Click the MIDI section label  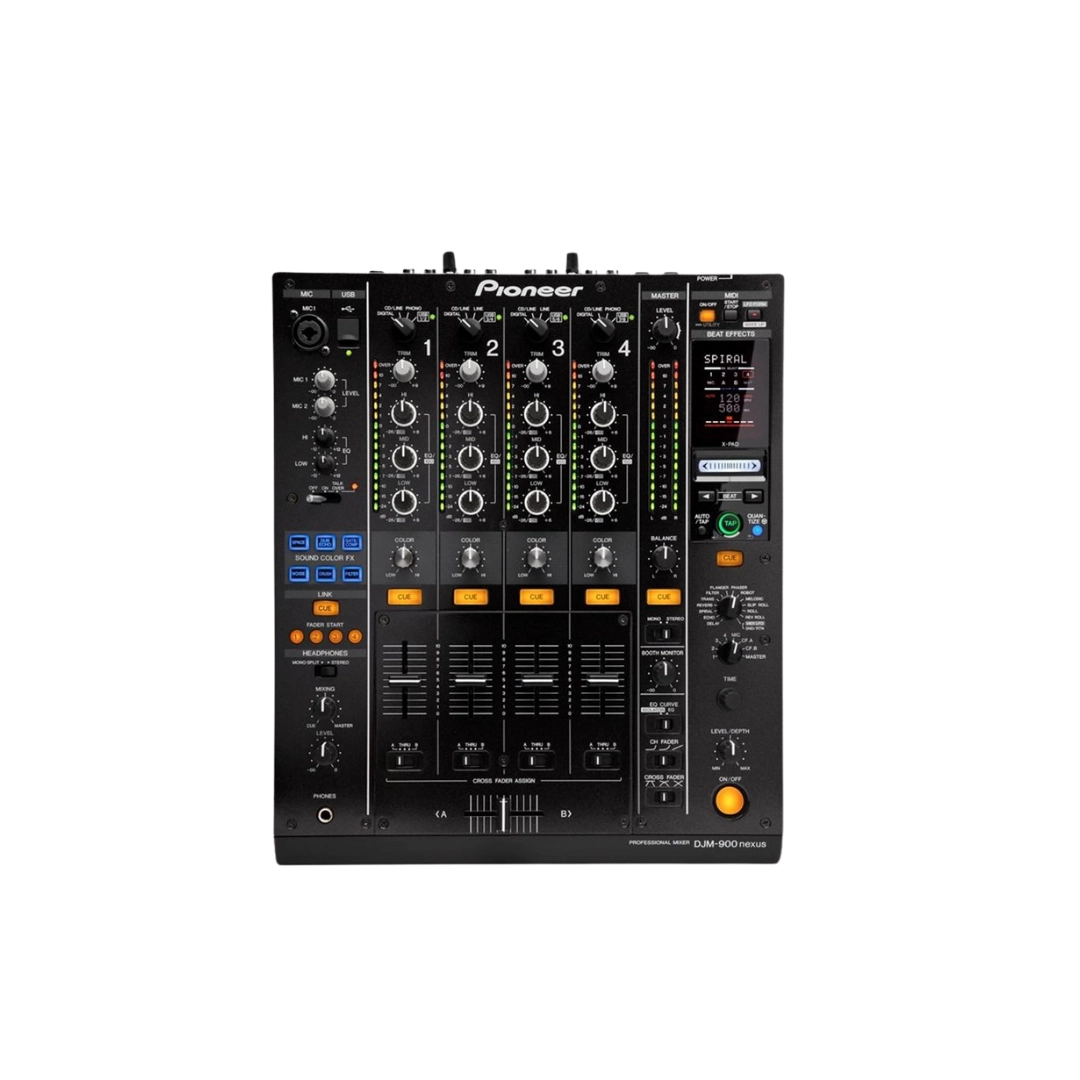click(x=731, y=295)
